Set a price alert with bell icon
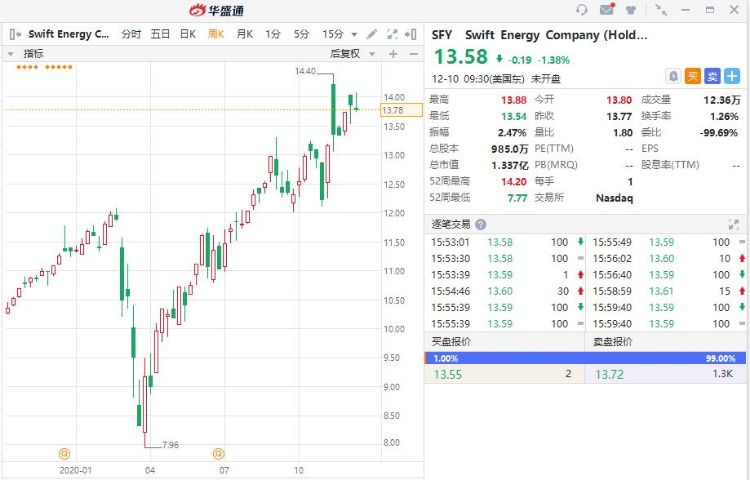This screenshot has height=480, width=750. (x=673, y=76)
